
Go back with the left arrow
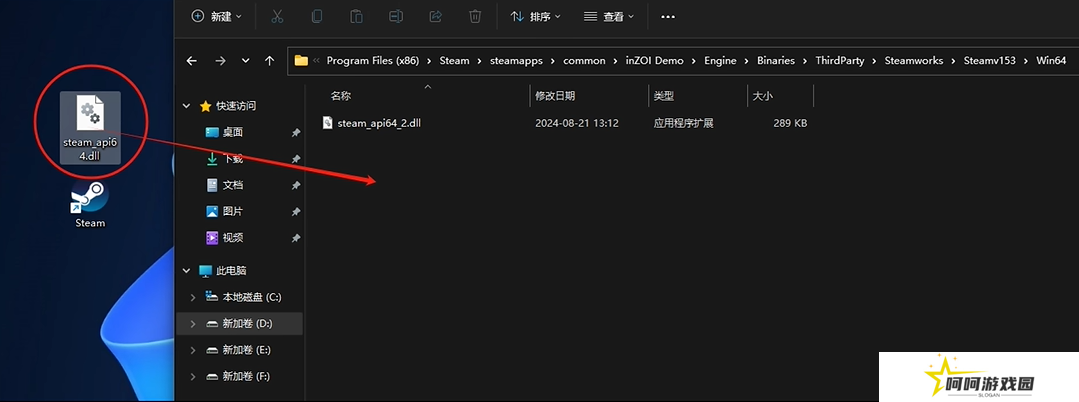[192, 61]
